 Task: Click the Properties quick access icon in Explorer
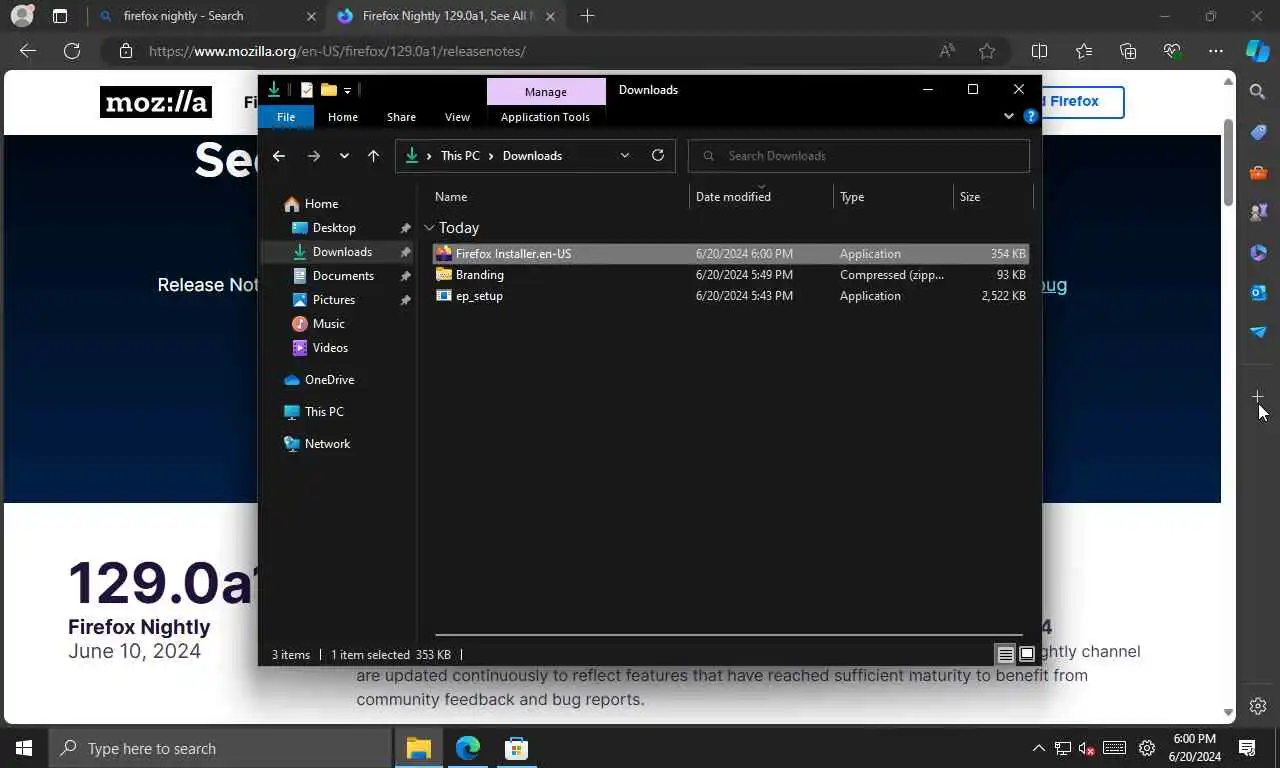click(x=307, y=90)
